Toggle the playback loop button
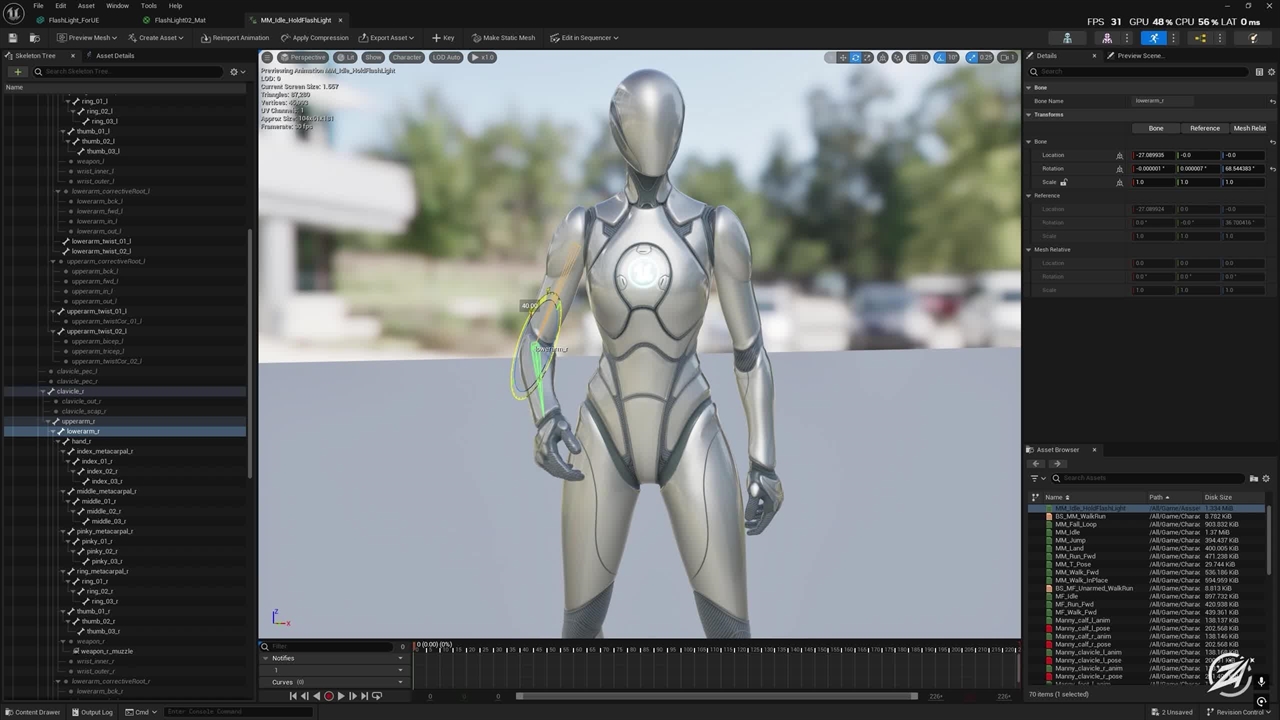The width and height of the screenshot is (1280, 720). 377,696
